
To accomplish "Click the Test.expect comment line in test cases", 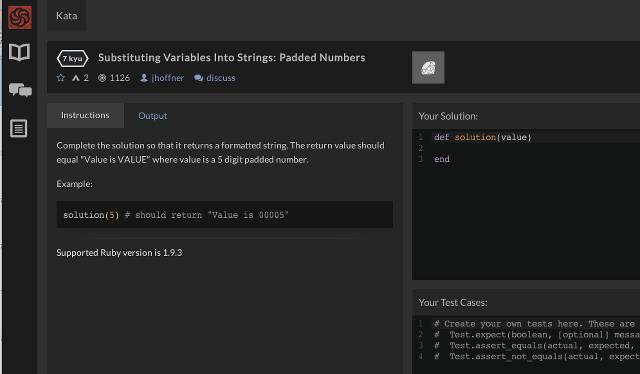I will tap(537, 335).
